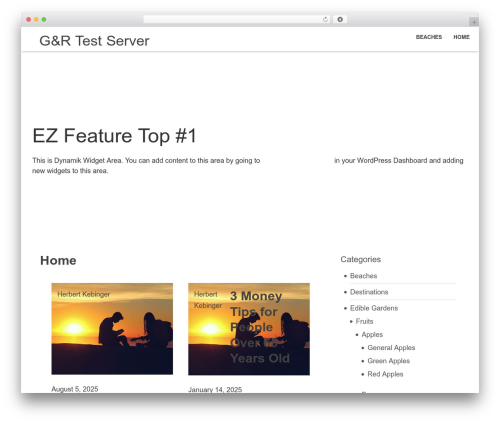Viewport: 500px width, 423px height.
Task: Click the browser reload icon
Action: coord(325,20)
